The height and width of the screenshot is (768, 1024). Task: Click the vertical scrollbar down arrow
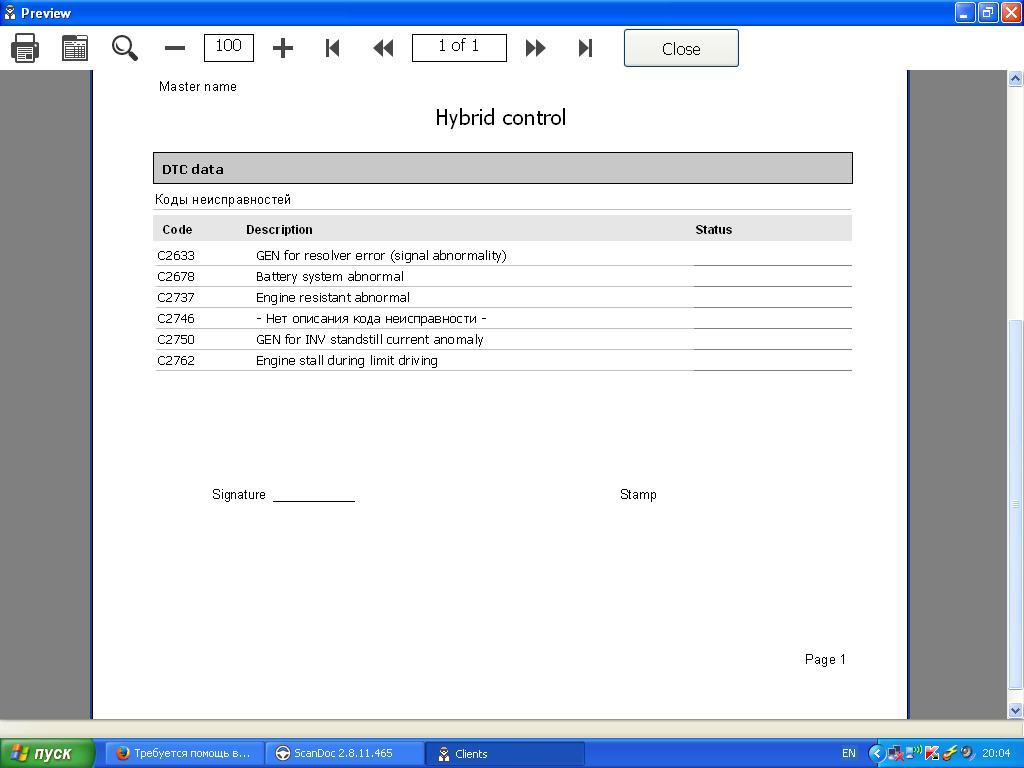[1016, 710]
